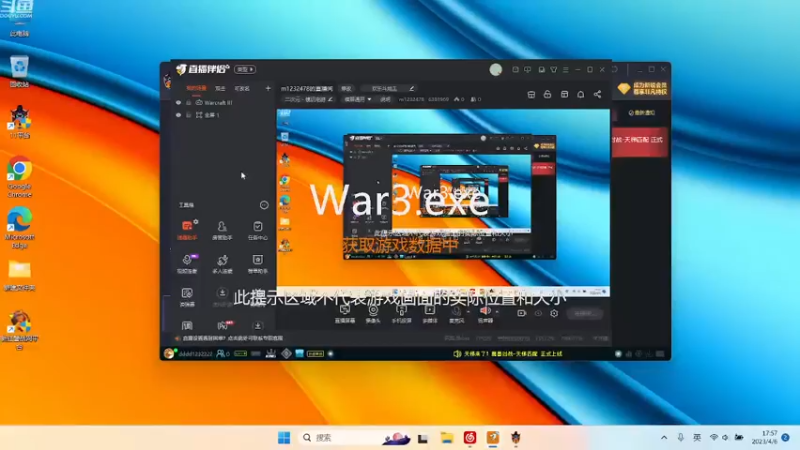800x450 pixels.
Task: Toggle lock on 全屏 1 source
Action: pyautogui.click(x=188, y=115)
